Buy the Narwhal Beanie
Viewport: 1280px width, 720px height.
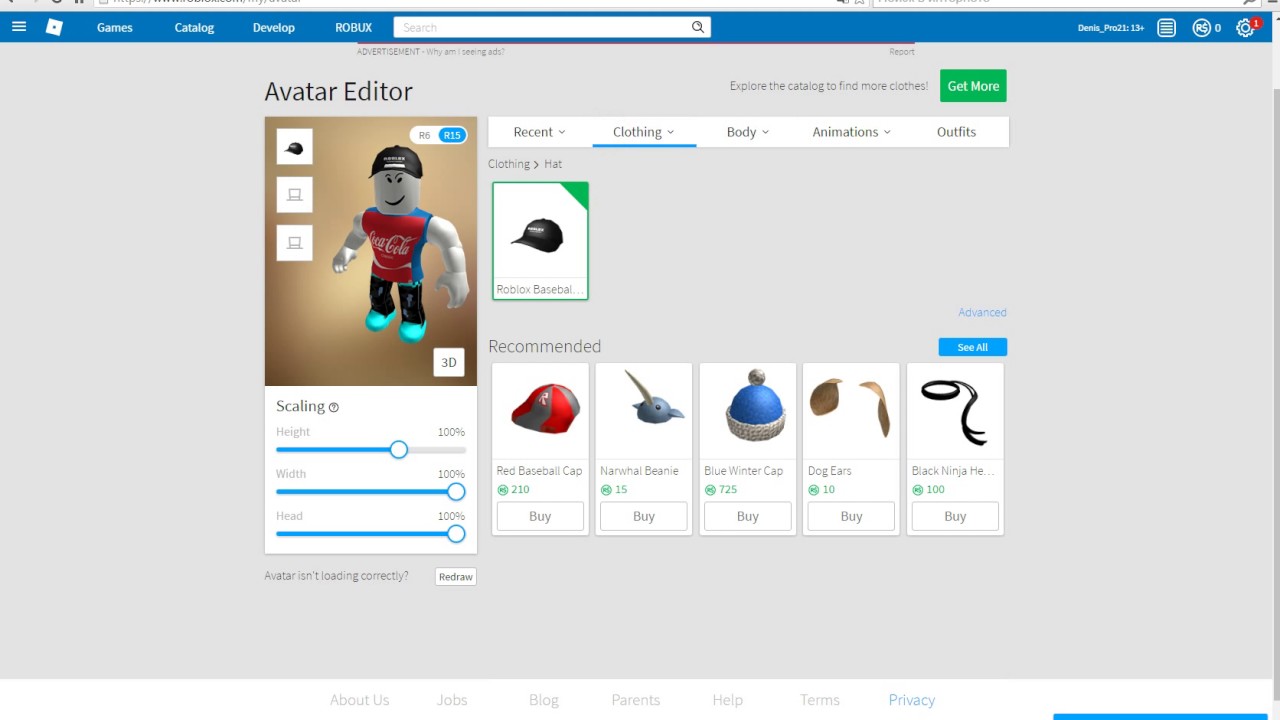pos(644,516)
